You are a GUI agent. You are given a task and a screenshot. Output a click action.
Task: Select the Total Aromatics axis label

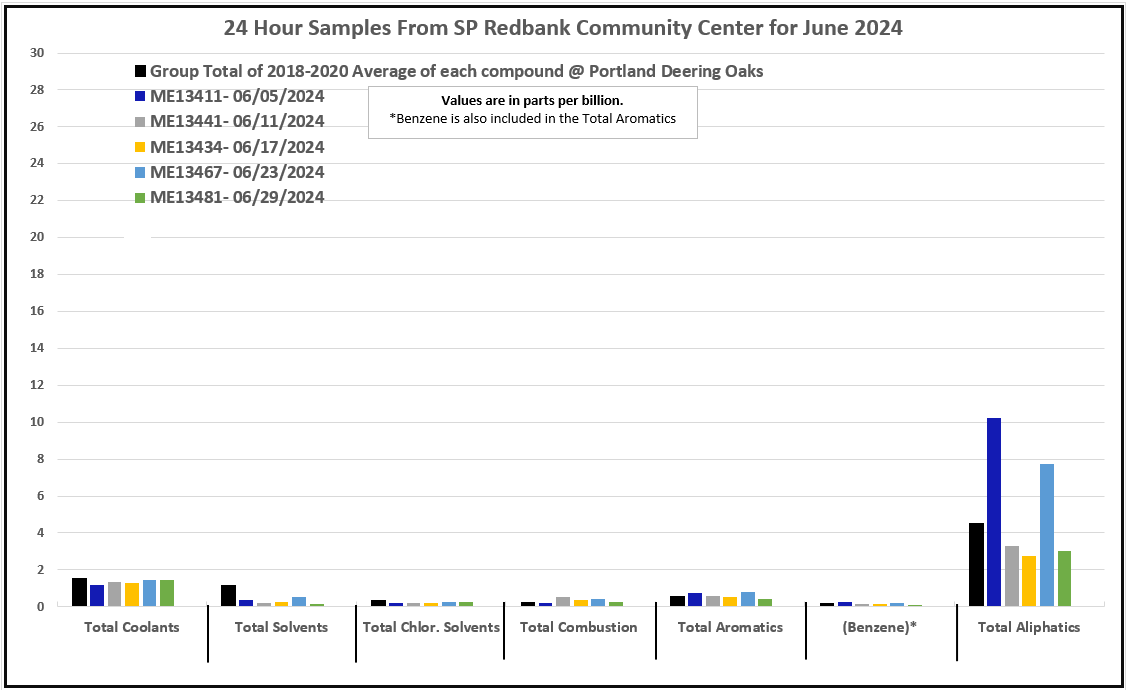click(x=730, y=627)
